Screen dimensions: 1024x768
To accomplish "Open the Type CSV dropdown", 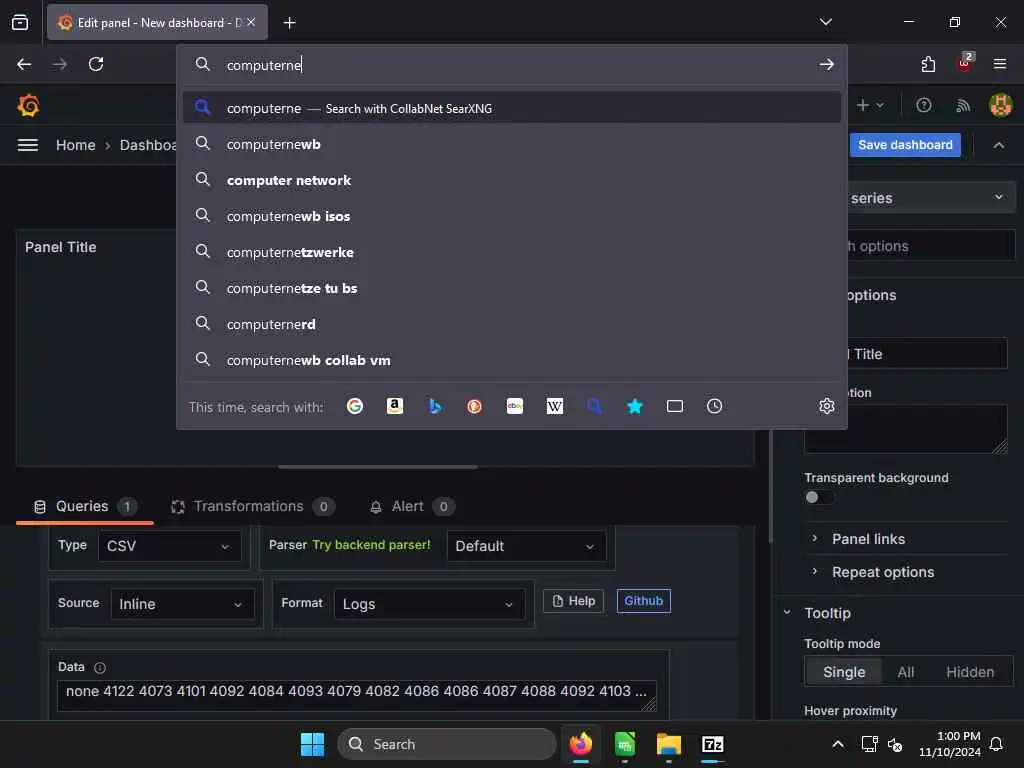I will [x=170, y=546].
